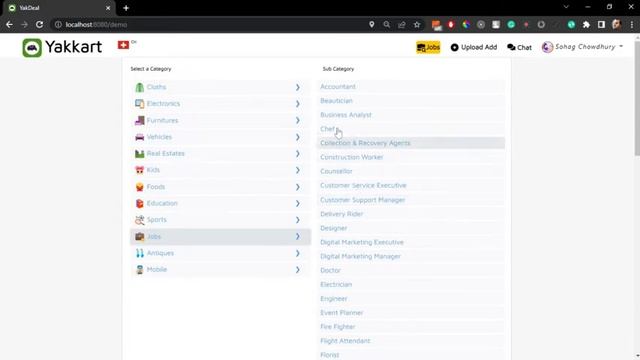
Task: Expand Cloths with its chevron arrow
Action: [x=298, y=87]
